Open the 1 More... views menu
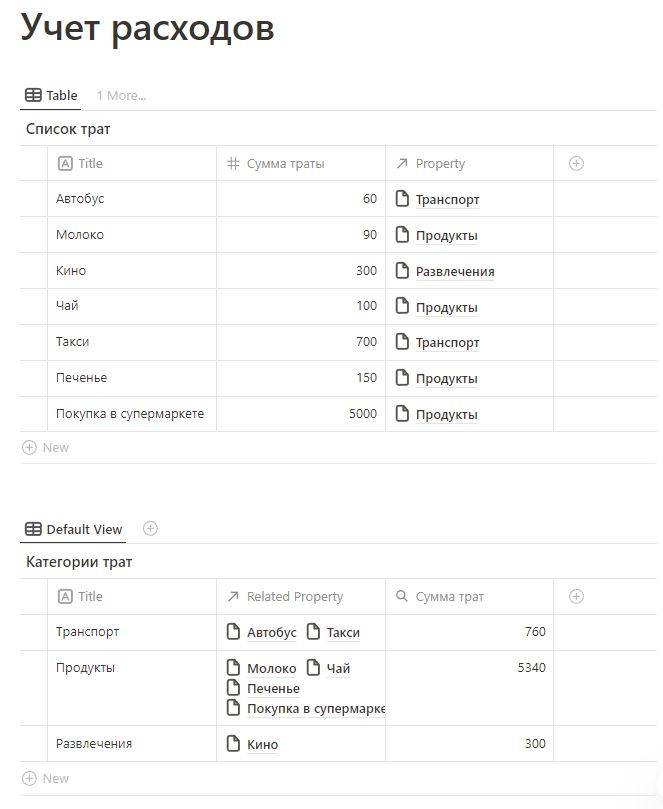Image resolution: width=663 pixels, height=809 pixels. pos(121,95)
